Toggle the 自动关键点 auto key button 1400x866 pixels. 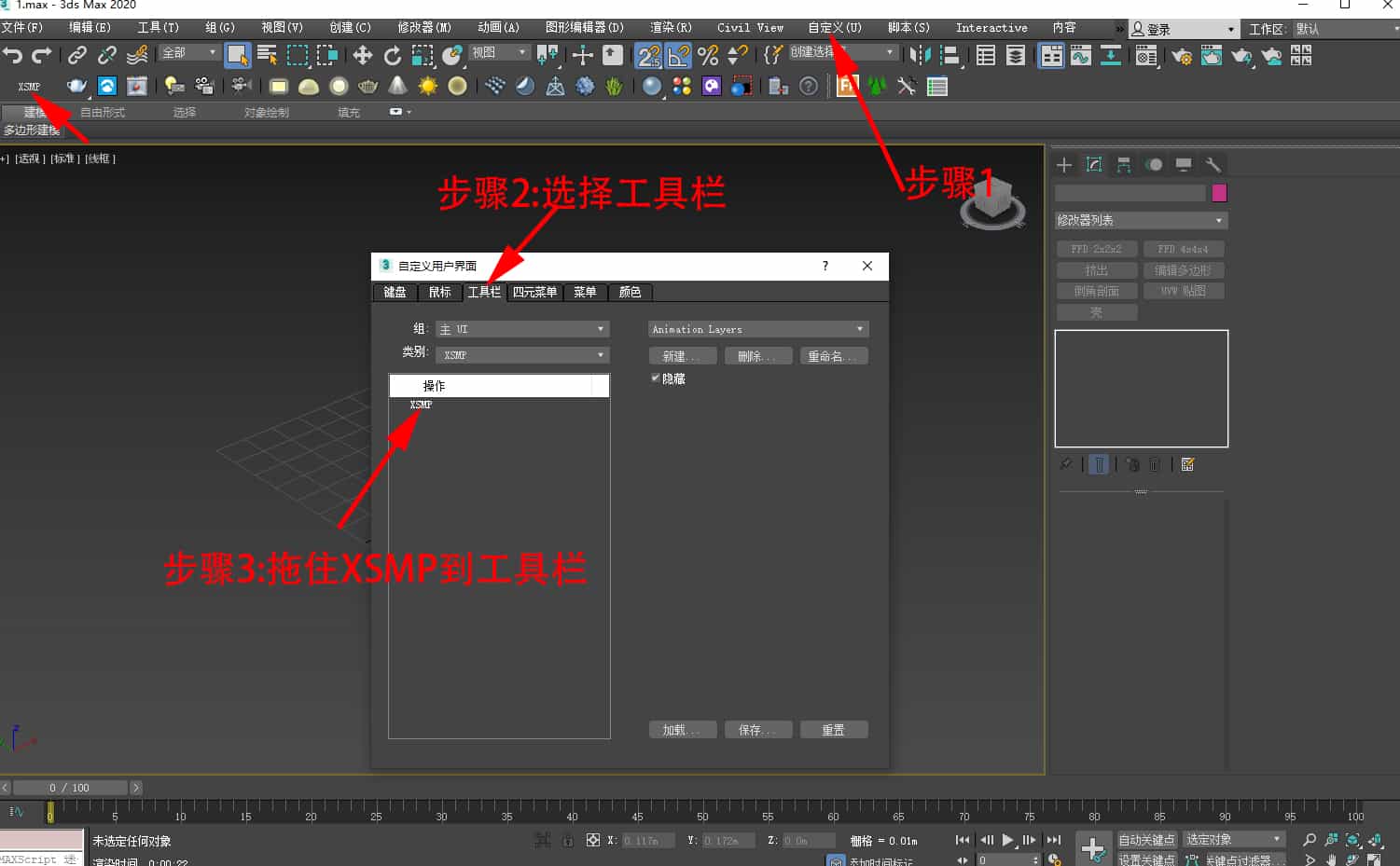click(1147, 840)
